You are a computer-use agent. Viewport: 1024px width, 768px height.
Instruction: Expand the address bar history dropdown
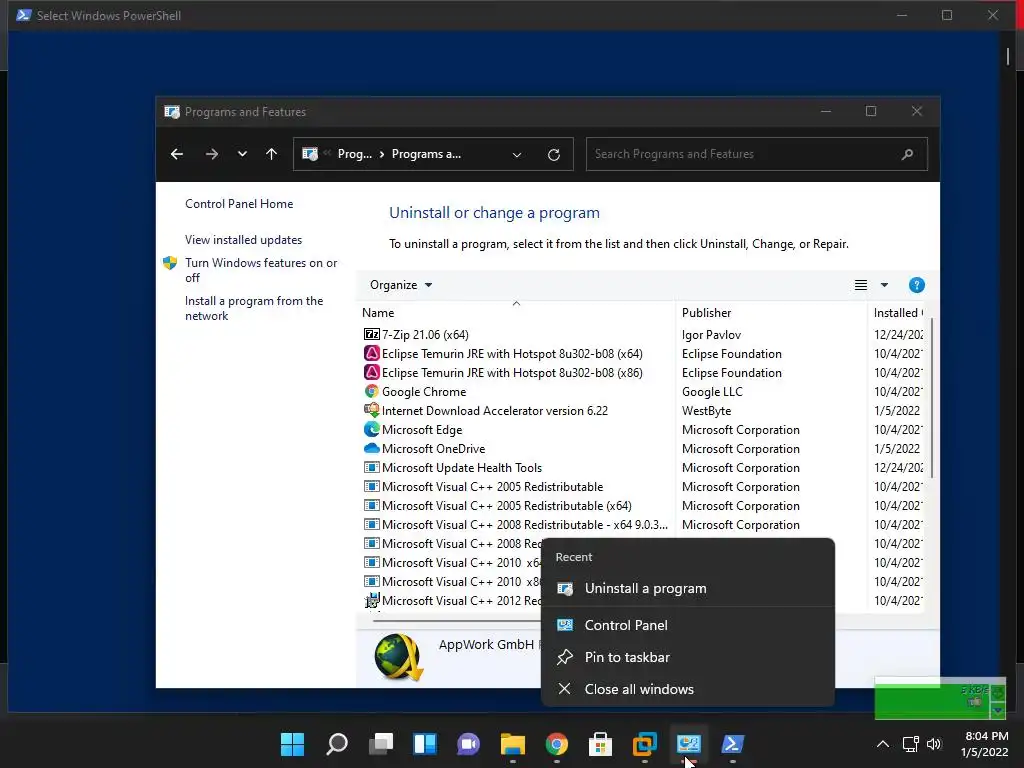click(x=517, y=155)
